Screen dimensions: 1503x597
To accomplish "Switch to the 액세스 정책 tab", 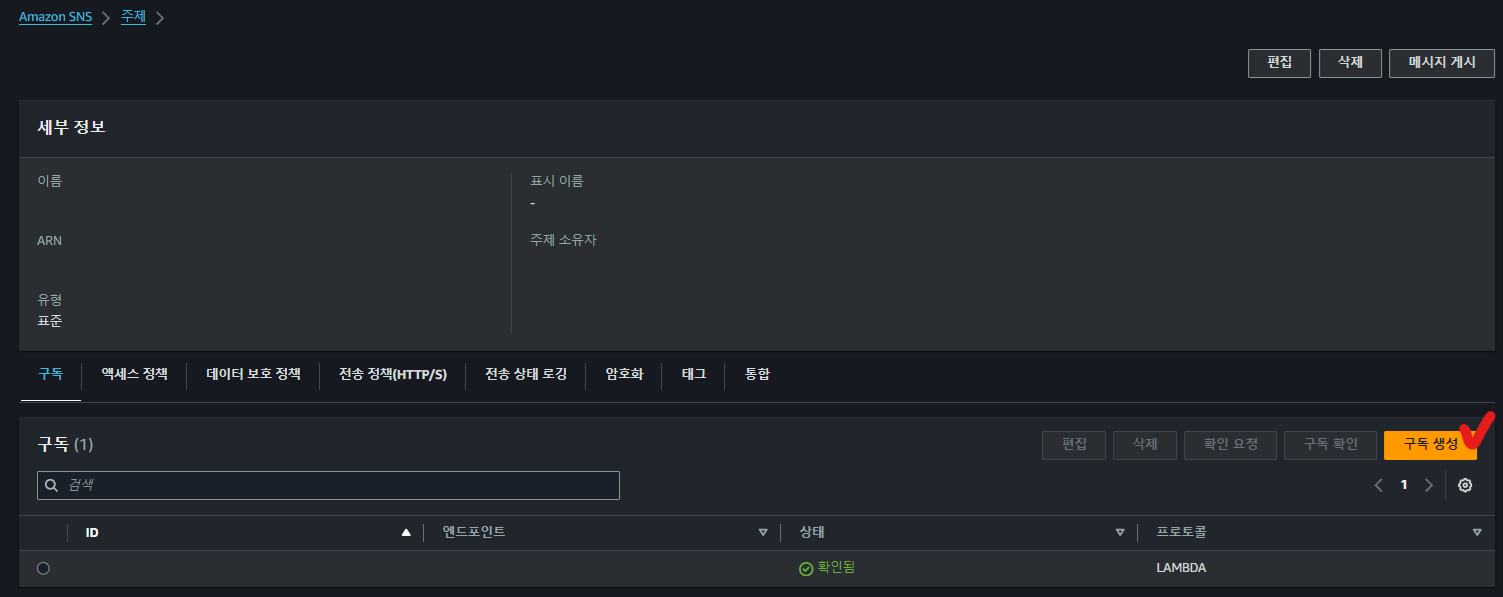I will 134,374.
